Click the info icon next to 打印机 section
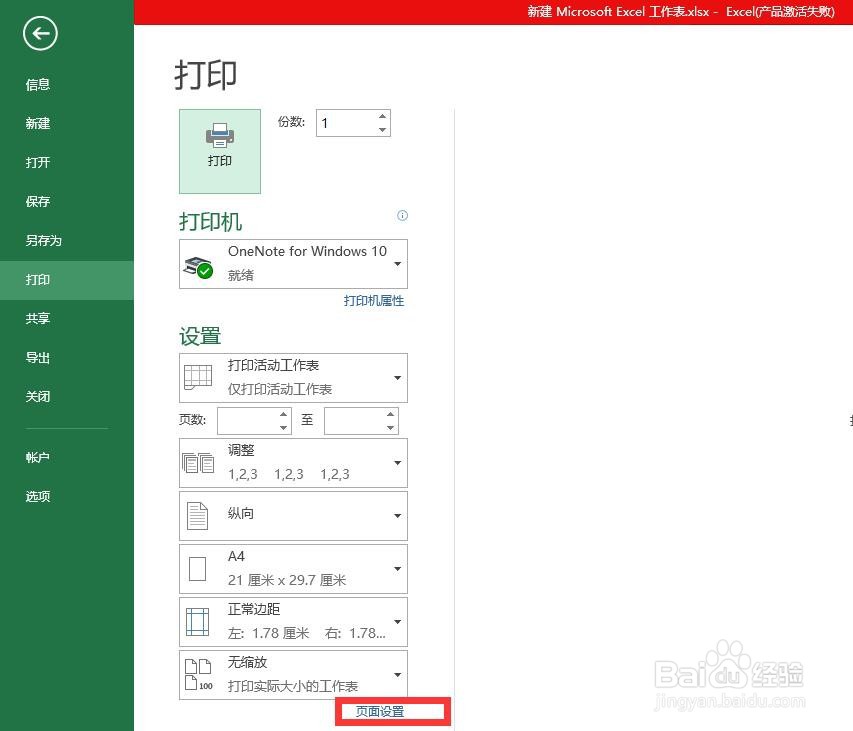Screen dimensions: 853x731 tap(402, 216)
